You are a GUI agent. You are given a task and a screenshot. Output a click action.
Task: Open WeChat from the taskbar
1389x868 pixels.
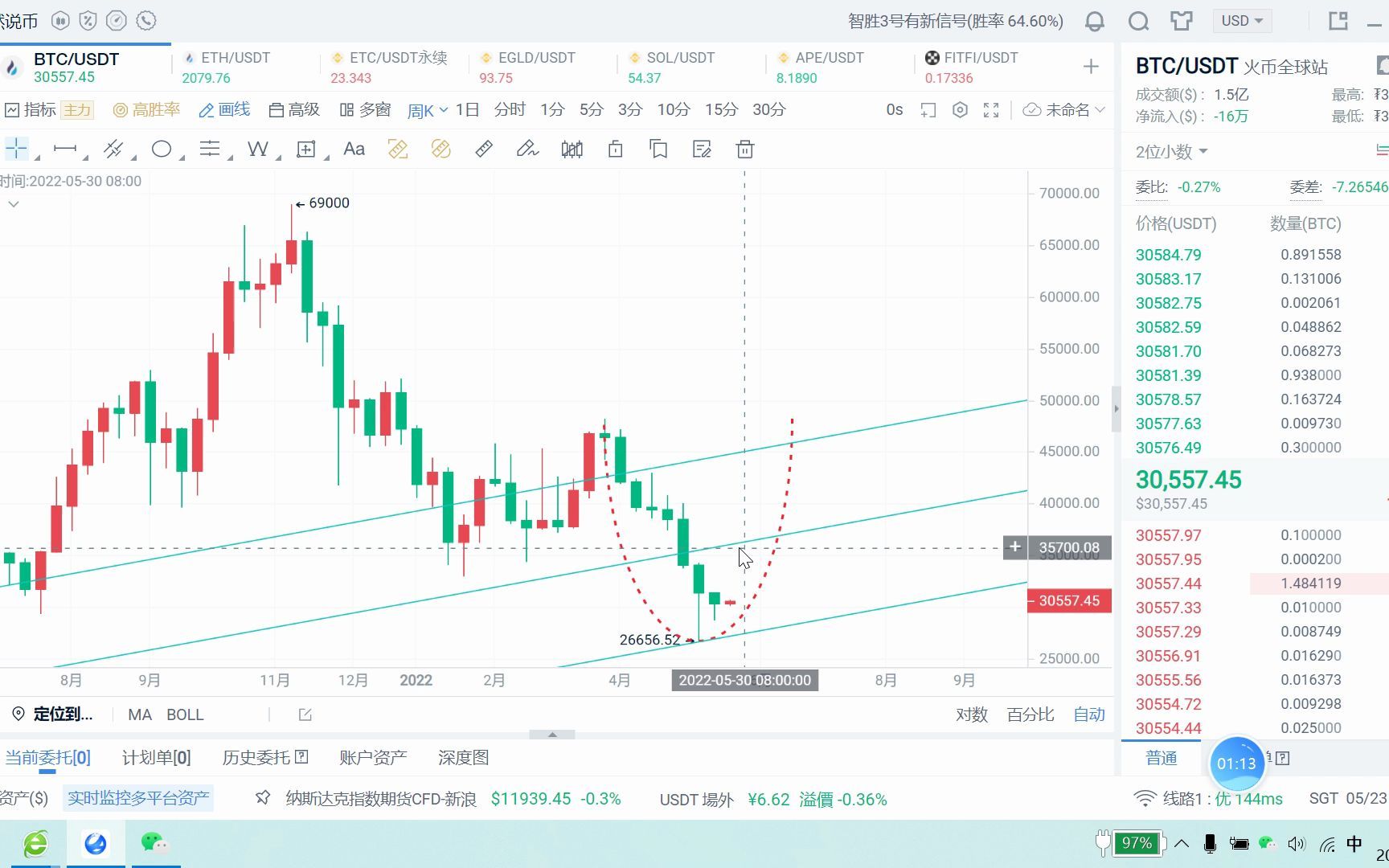point(154,843)
